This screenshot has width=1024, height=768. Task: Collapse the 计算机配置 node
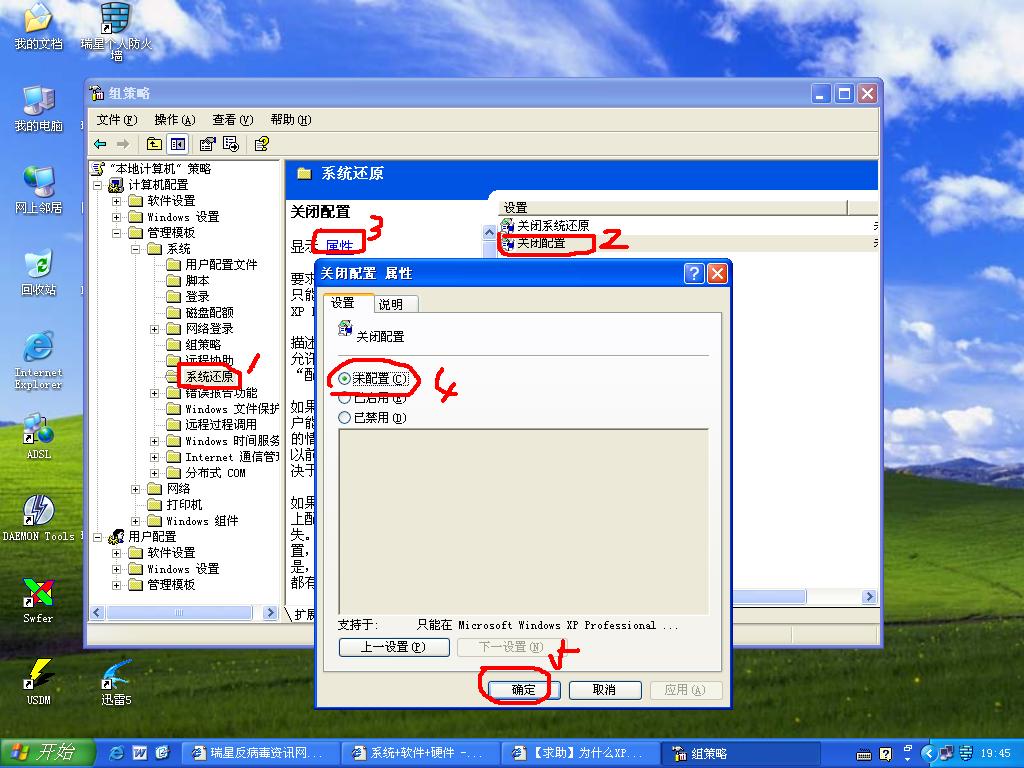[x=97, y=185]
